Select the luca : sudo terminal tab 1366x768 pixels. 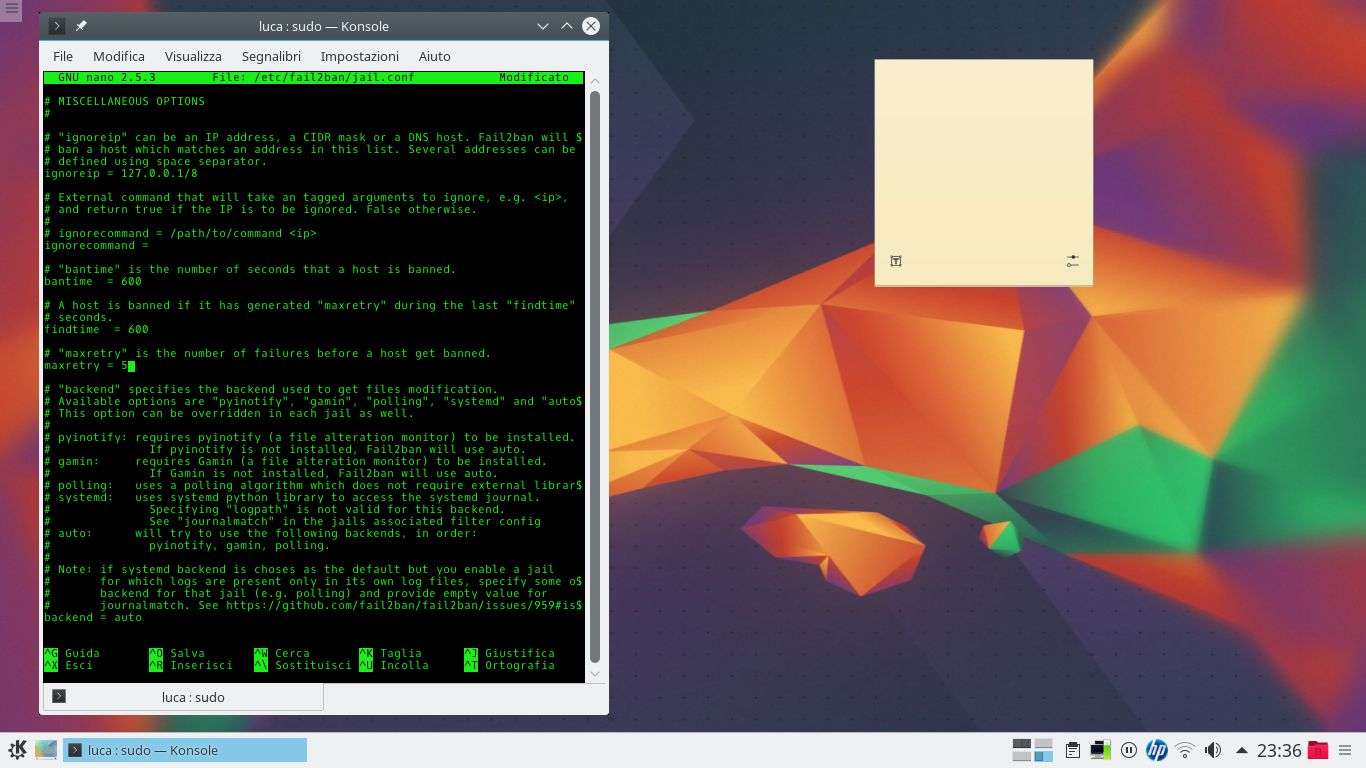click(183, 697)
